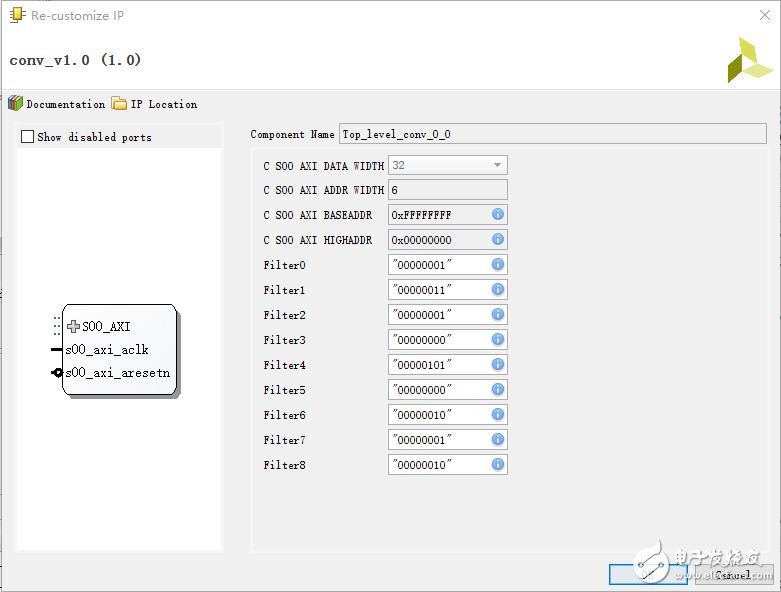The height and width of the screenshot is (592, 781).
Task: Click info icon next to Filter8
Action: pos(497,465)
